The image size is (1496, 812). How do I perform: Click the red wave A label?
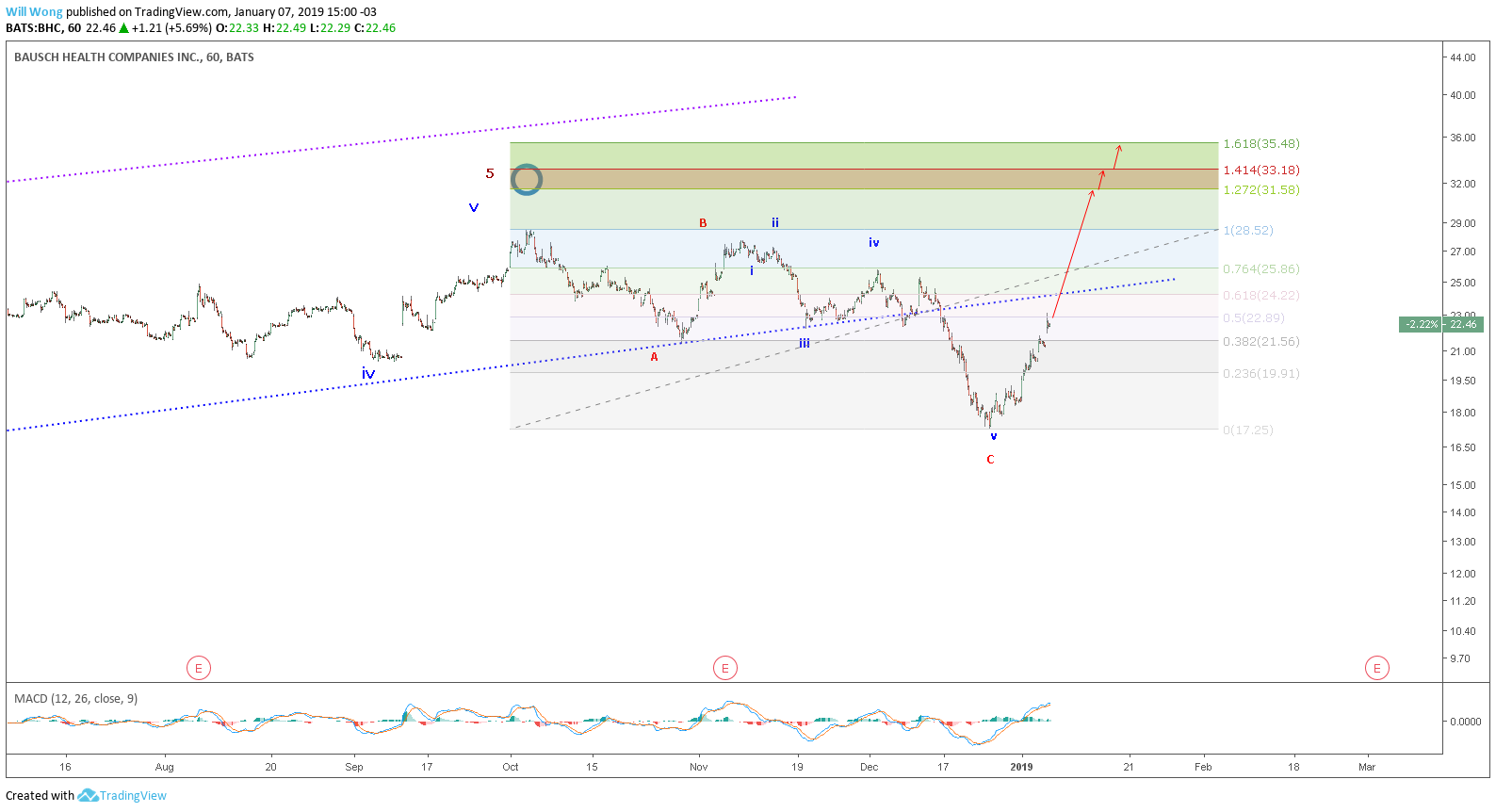pyautogui.click(x=654, y=357)
